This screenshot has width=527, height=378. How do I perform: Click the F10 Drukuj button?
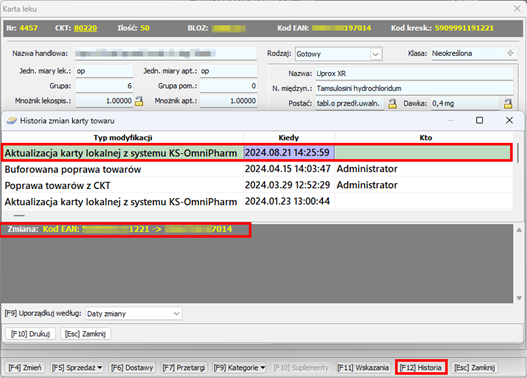tap(31, 334)
